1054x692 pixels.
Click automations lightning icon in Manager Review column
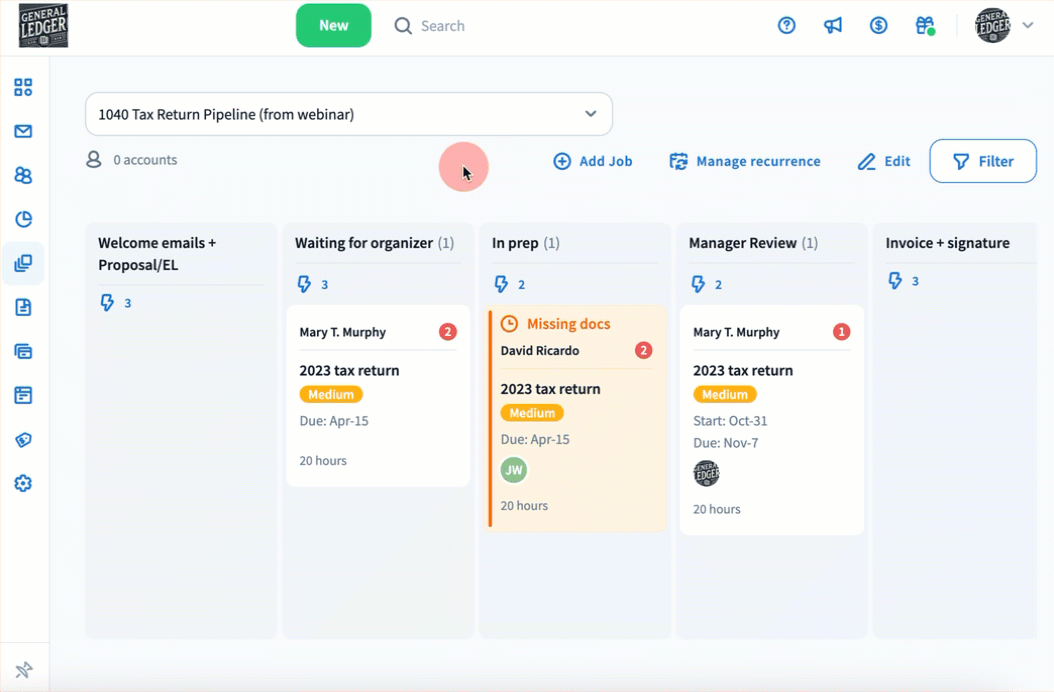pos(699,285)
